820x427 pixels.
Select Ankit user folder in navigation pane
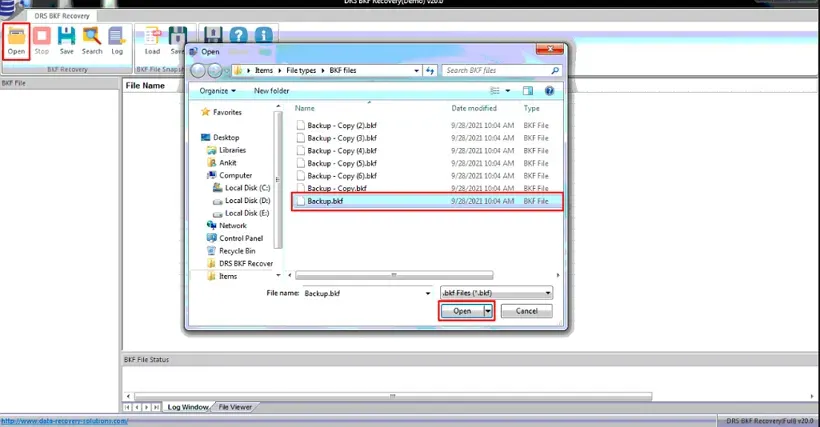click(x=222, y=163)
